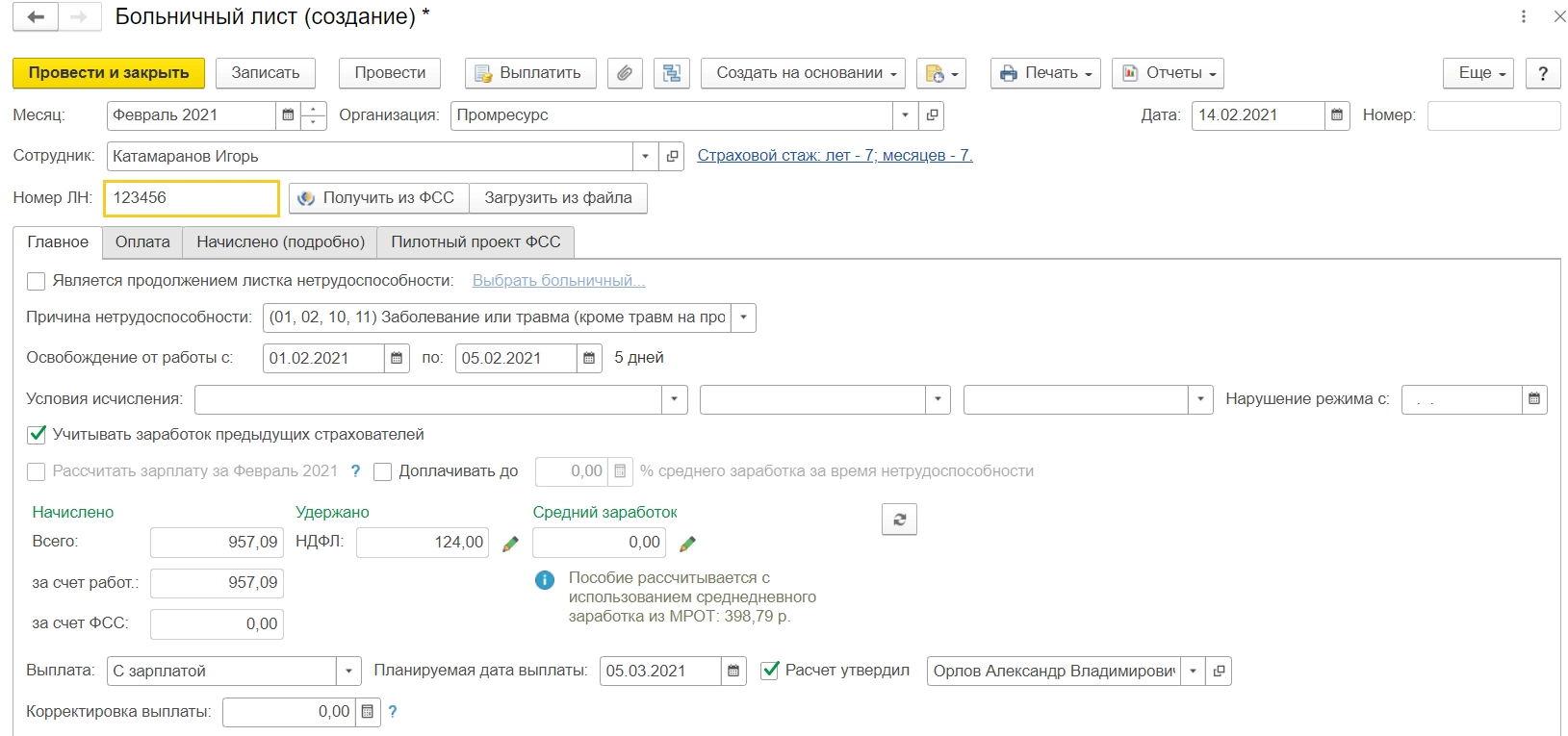Expand the Расчет утвердил person dropdown
Viewport: 1568px width, 736px height.
1193,672
